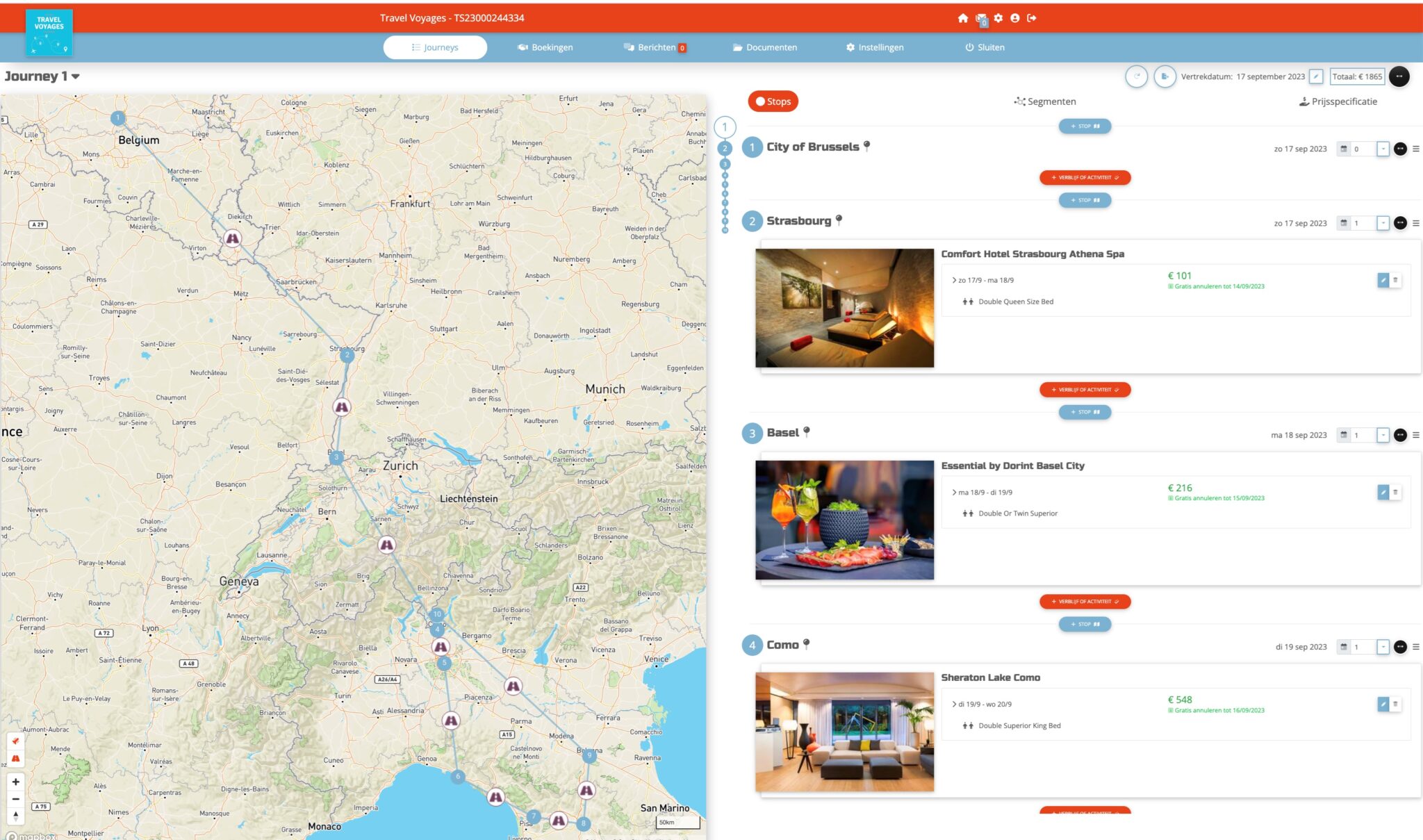Add verblijf of activiteit under Strasbourg
The width and height of the screenshot is (1423, 840).
pos(1085,390)
